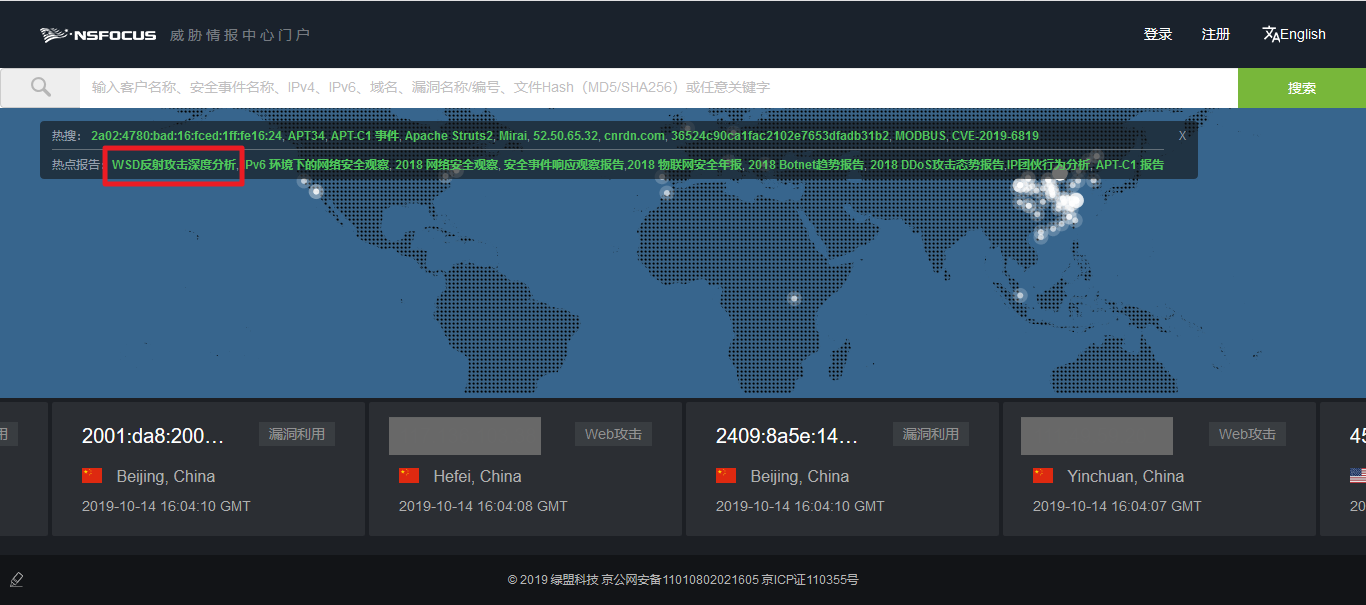
Task: Click the China flag on Hefei card
Action: click(x=409, y=476)
